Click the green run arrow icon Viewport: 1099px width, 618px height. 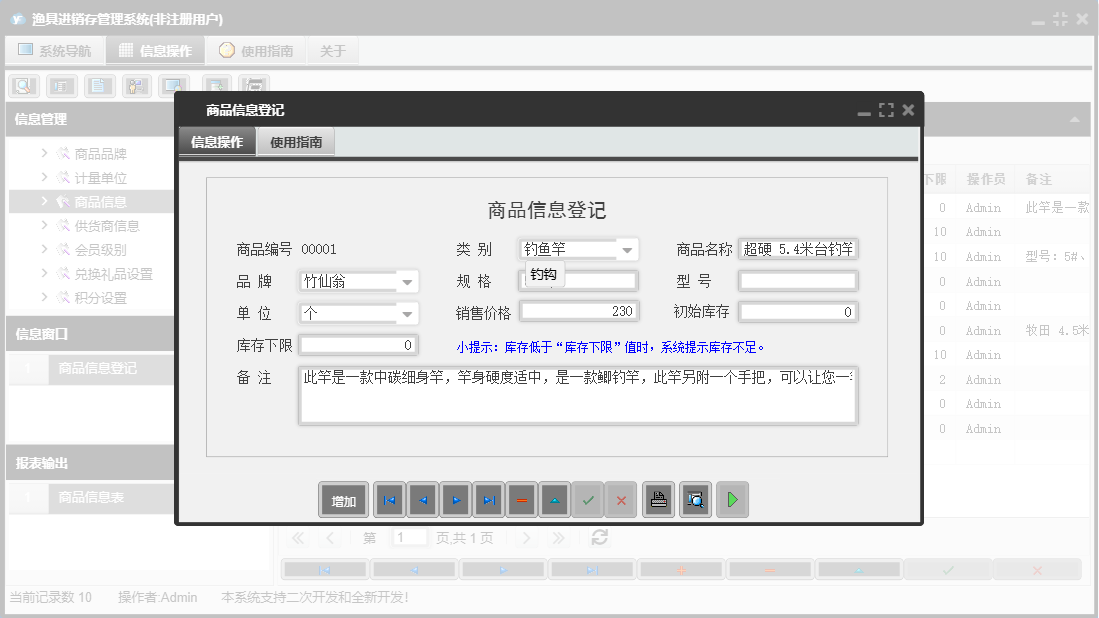732,499
